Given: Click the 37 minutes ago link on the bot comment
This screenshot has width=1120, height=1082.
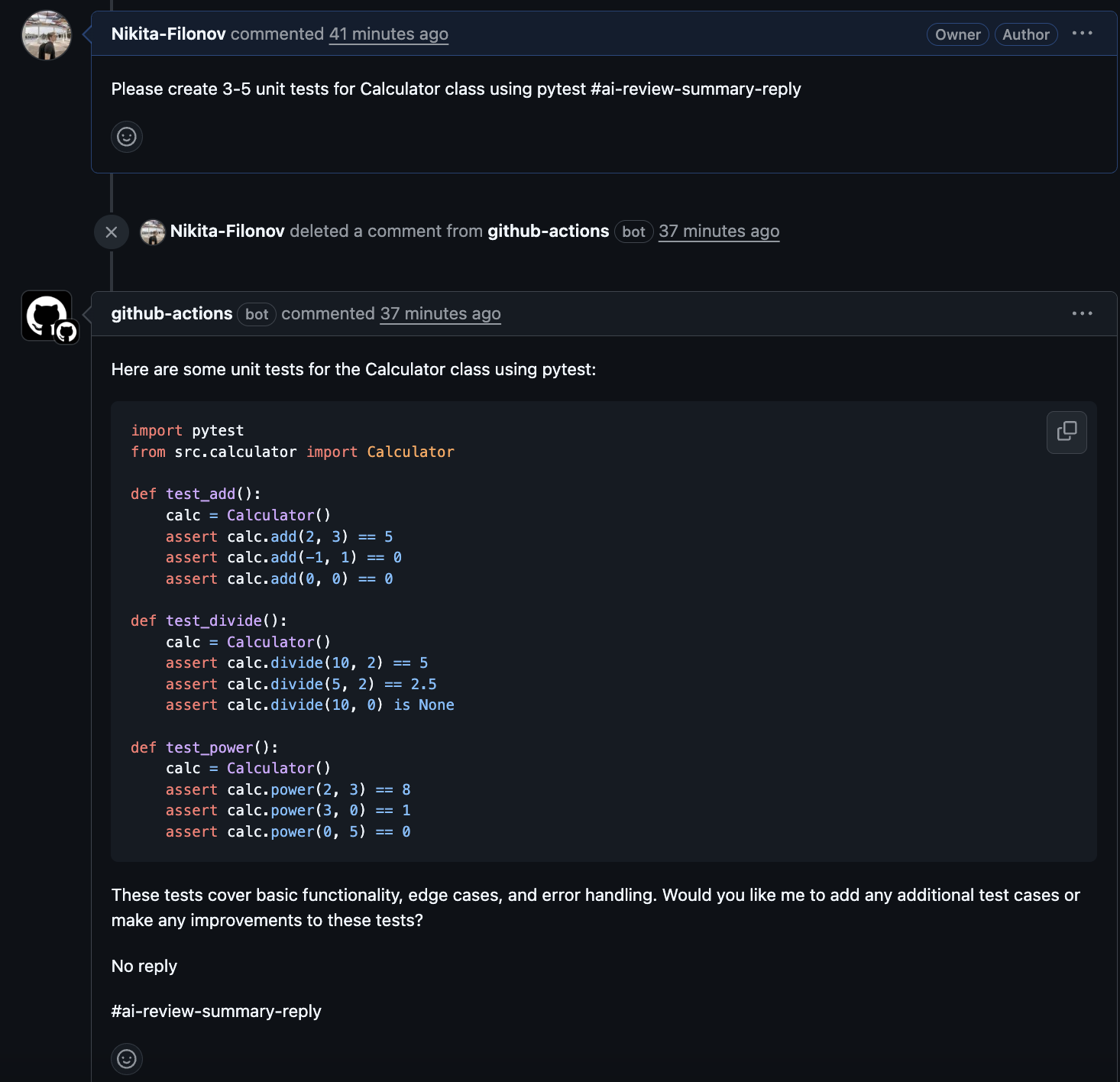Looking at the screenshot, I should [440, 313].
